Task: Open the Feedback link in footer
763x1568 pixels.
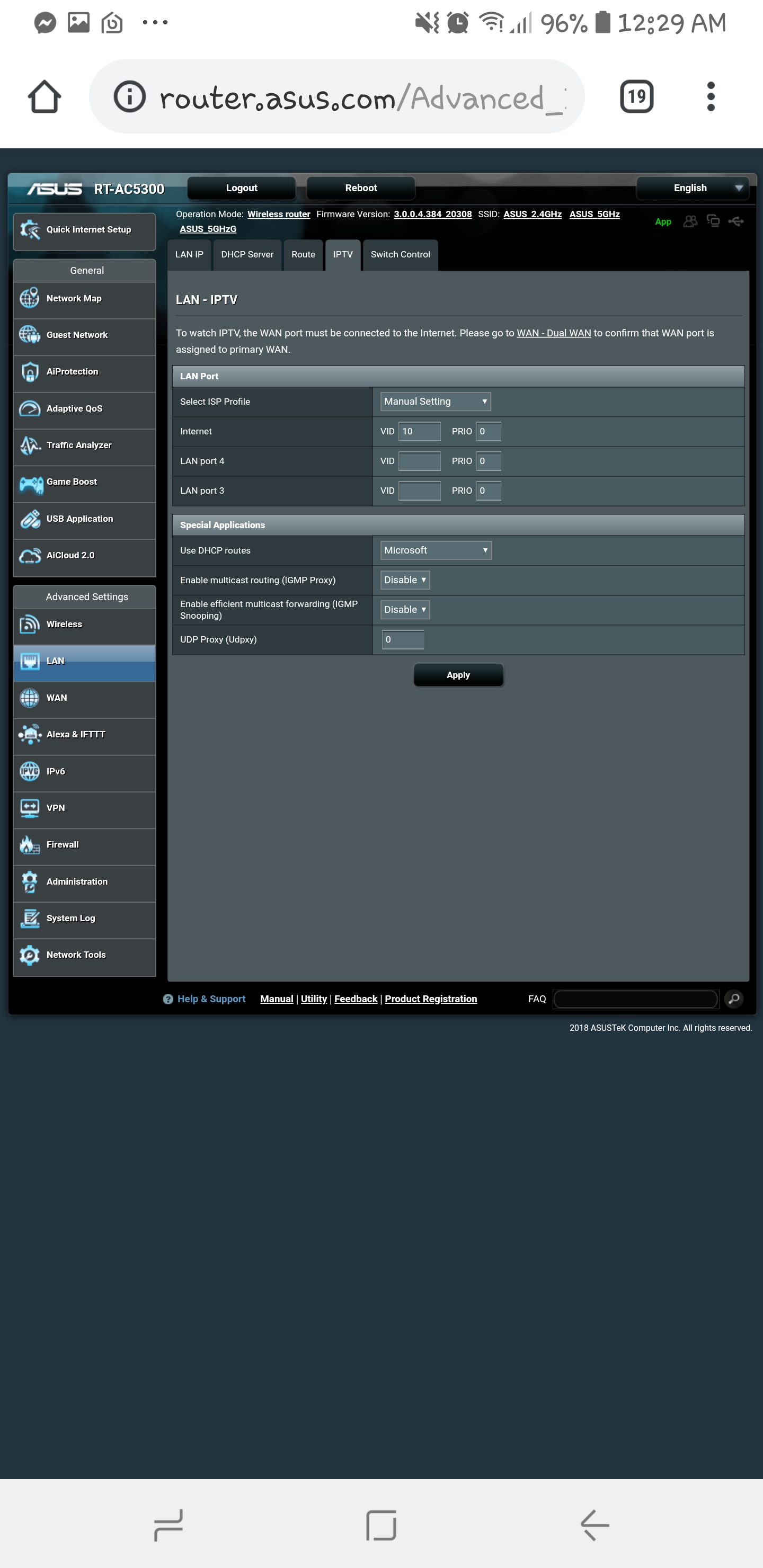Action: (356, 999)
